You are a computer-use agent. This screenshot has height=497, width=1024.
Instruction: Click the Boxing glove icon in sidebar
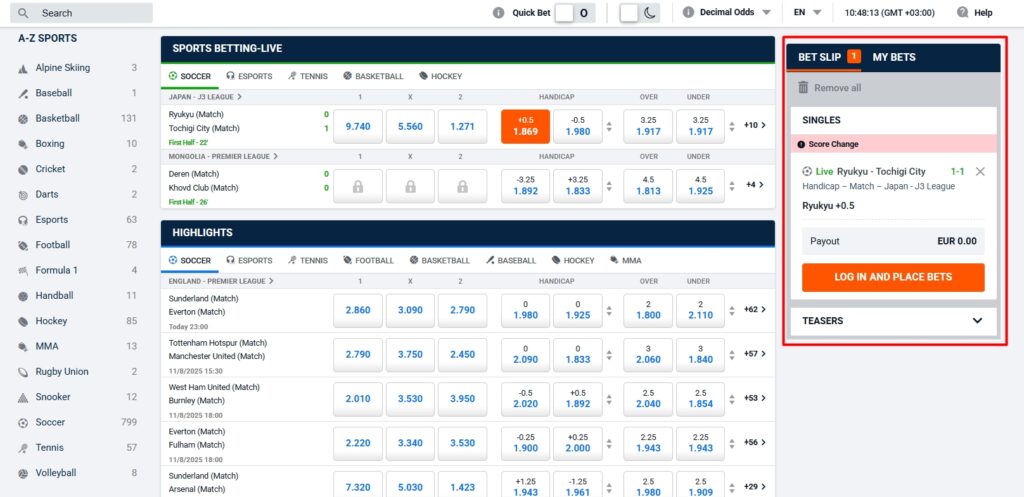[x=23, y=144]
